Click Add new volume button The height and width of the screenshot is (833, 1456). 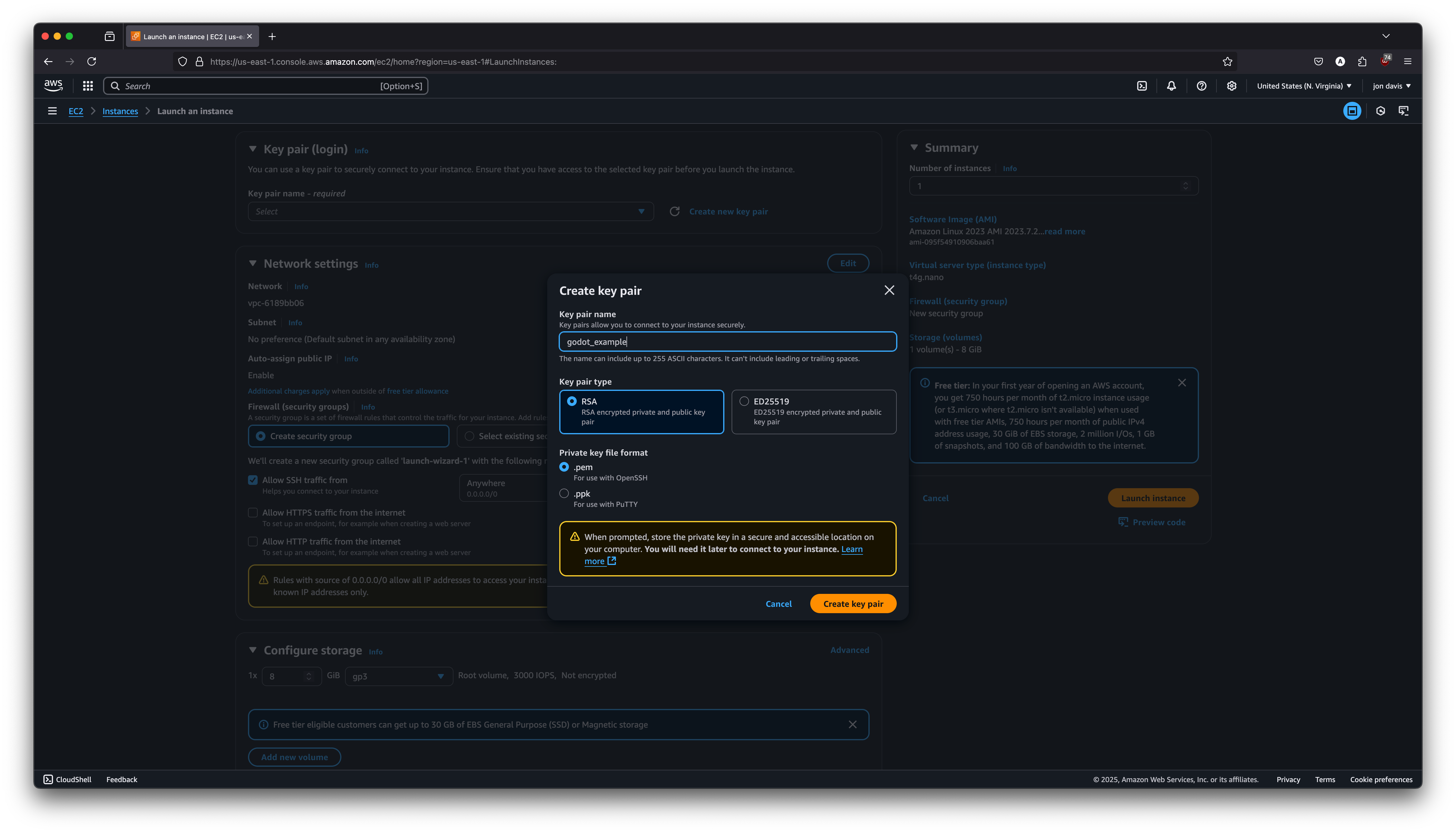[x=294, y=757]
